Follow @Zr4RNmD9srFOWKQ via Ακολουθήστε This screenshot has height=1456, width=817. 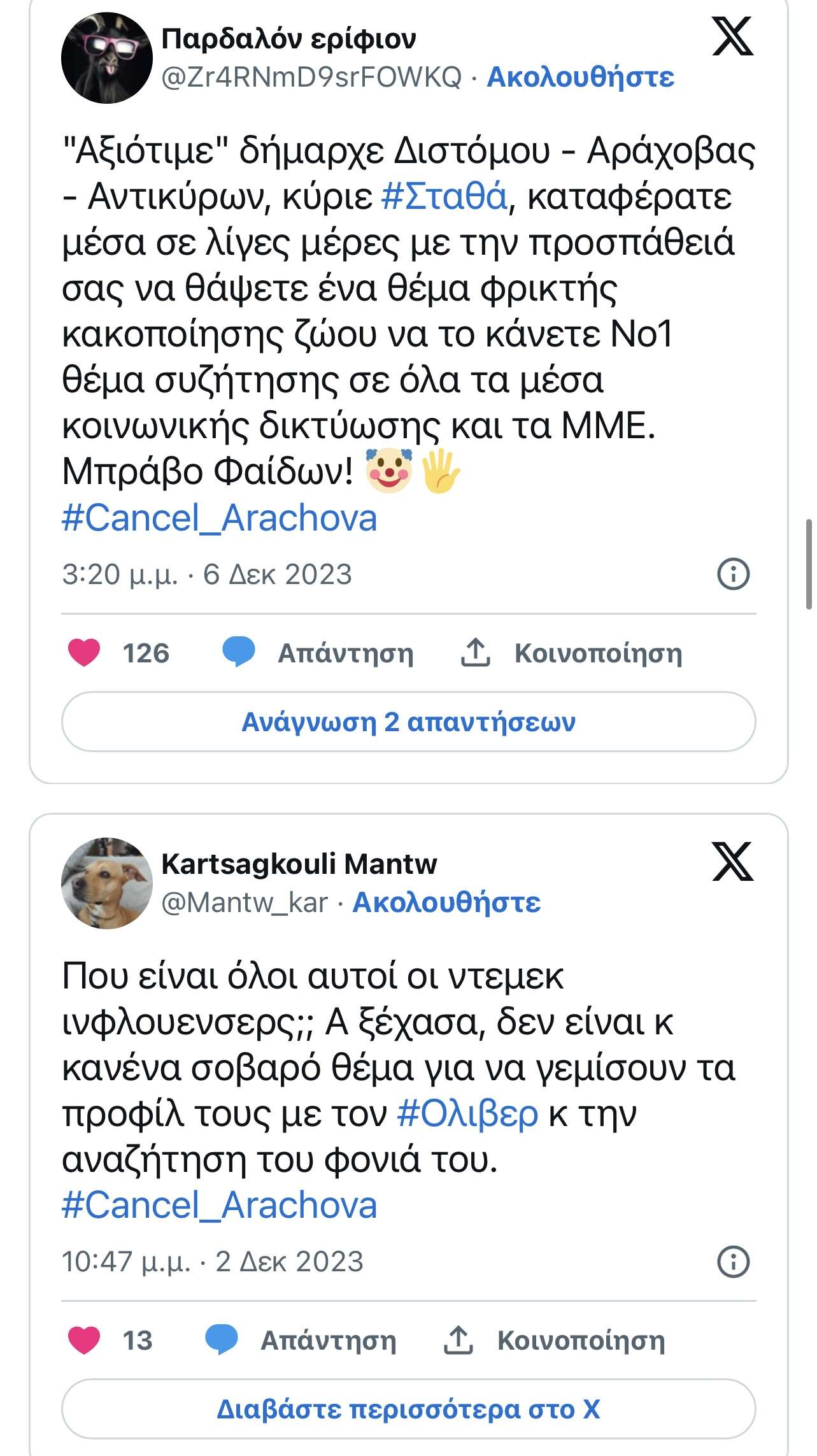click(580, 77)
